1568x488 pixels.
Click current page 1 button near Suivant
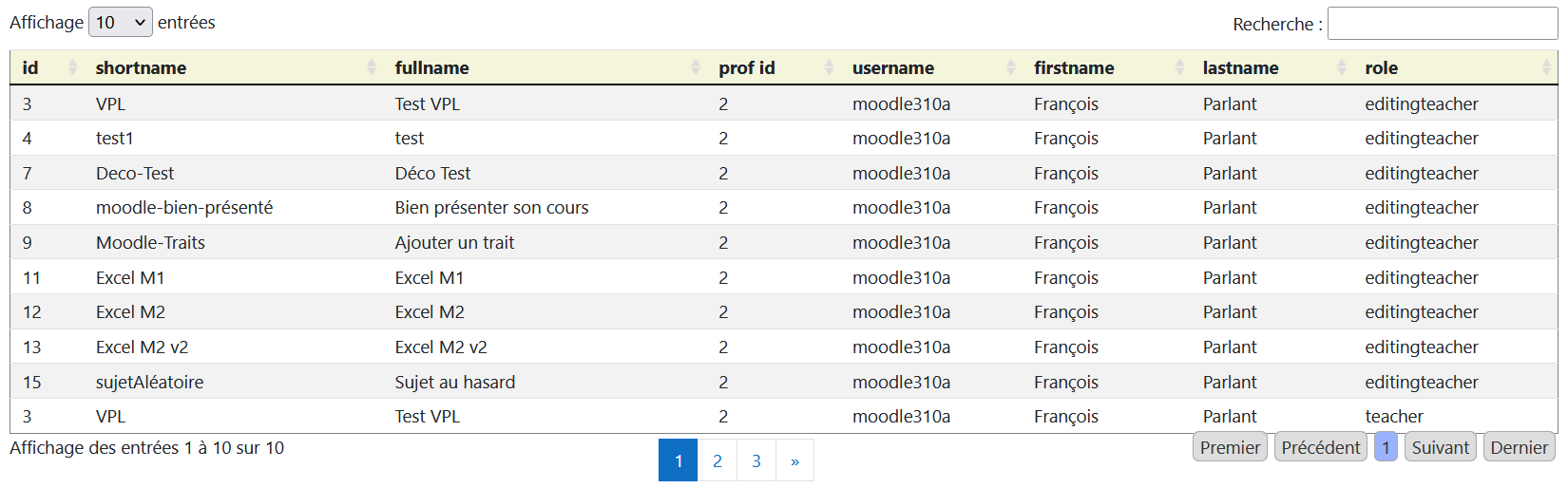pyautogui.click(x=1386, y=447)
